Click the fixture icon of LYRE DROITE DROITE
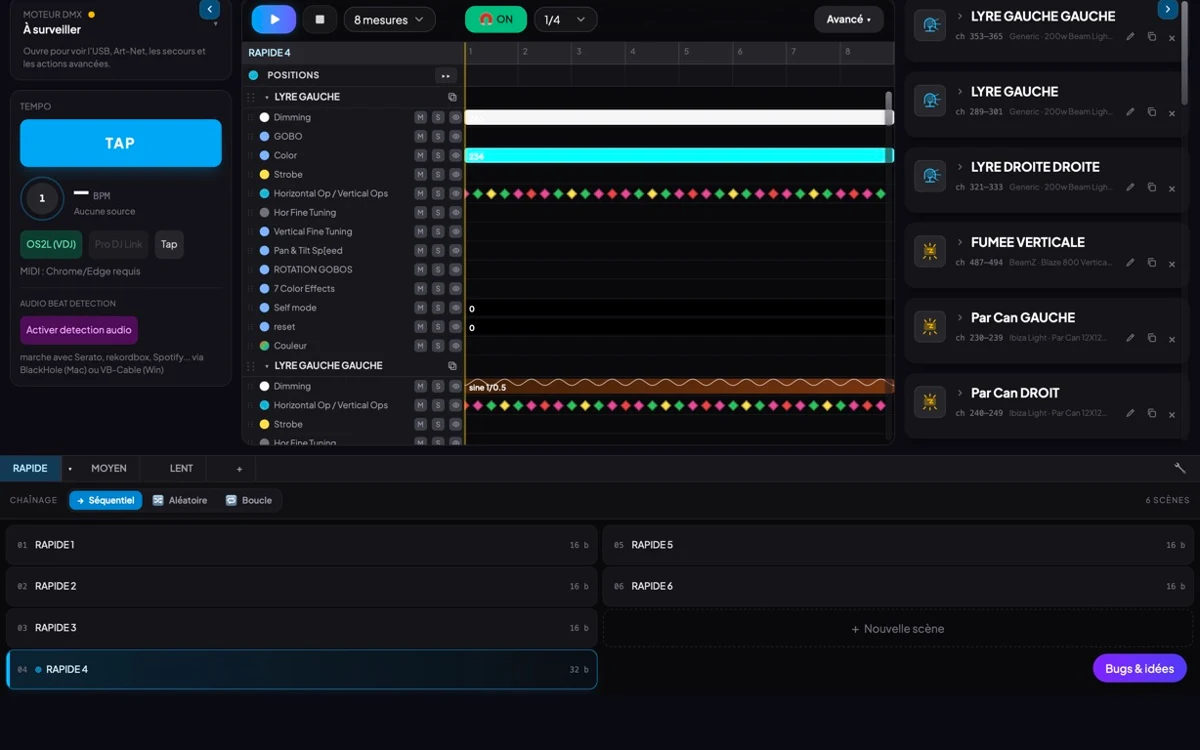The height and width of the screenshot is (750, 1200). pos(930,176)
